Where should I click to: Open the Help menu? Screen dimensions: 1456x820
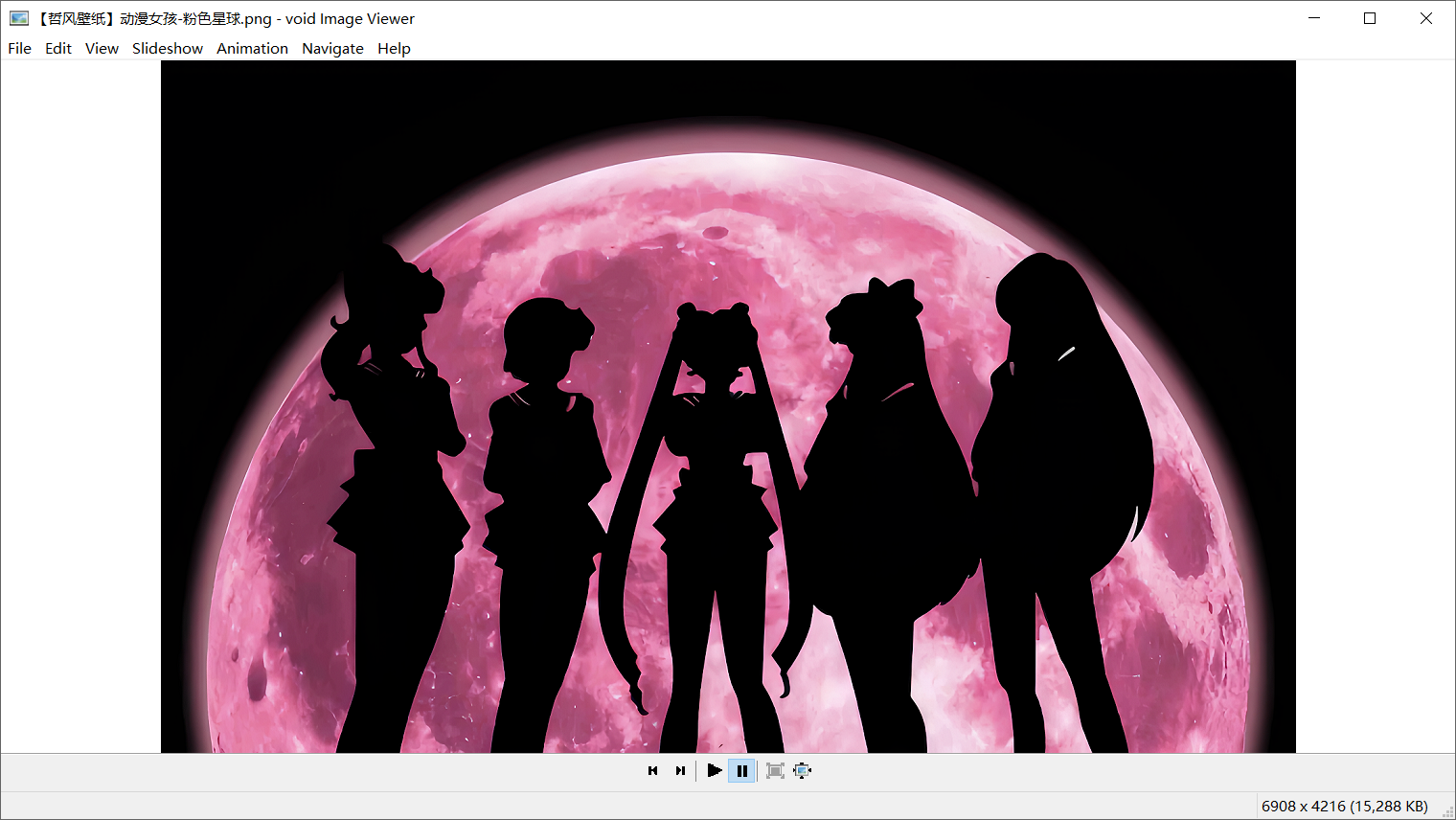pos(394,48)
